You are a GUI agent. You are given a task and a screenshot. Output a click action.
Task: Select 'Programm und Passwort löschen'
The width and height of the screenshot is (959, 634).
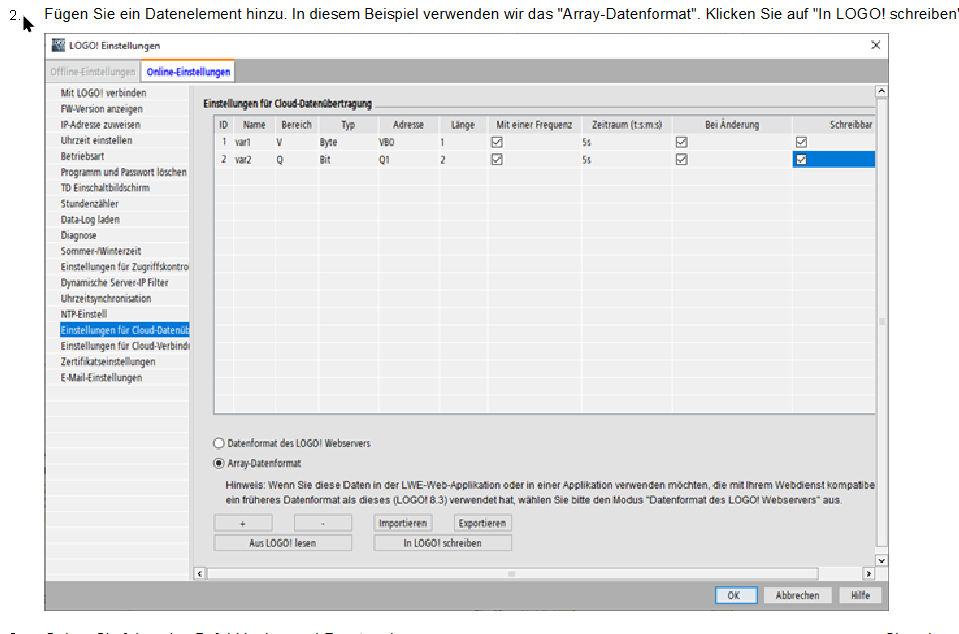click(124, 172)
